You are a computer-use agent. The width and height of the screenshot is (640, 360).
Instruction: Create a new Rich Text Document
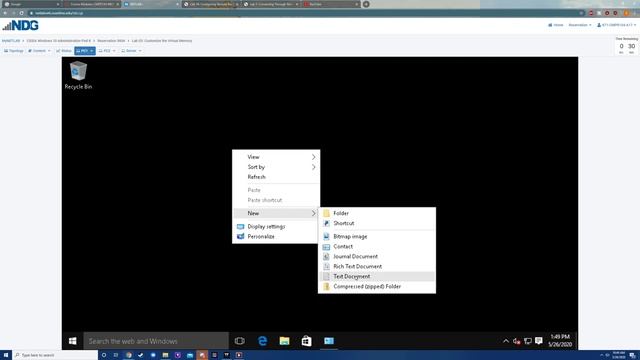pos(377,267)
